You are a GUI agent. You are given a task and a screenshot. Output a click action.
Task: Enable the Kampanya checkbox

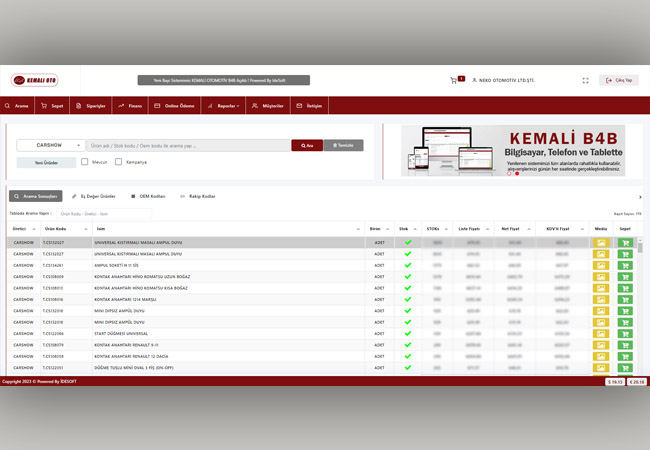(119, 162)
